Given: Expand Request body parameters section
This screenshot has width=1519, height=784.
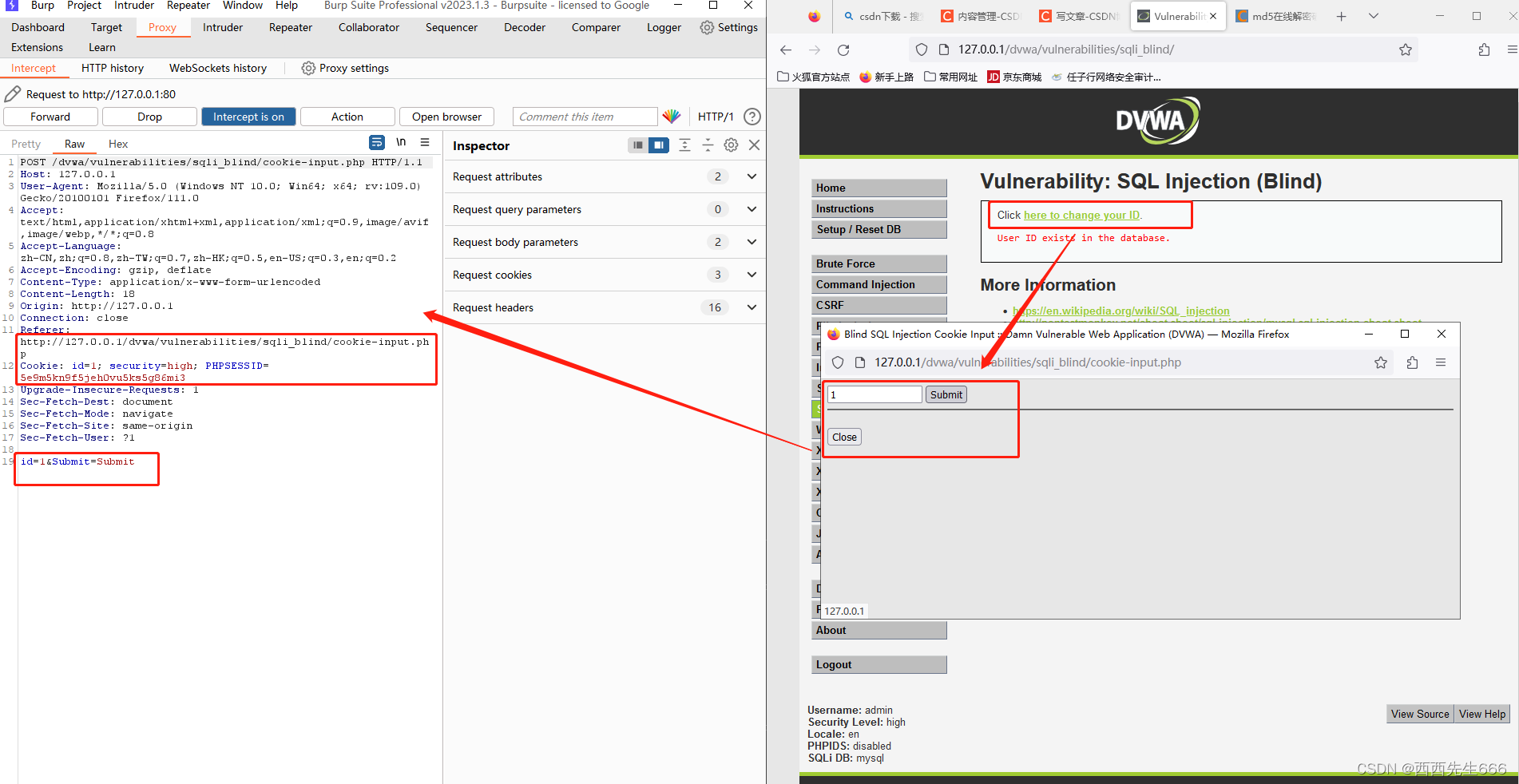Looking at the screenshot, I should pos(605,242).
